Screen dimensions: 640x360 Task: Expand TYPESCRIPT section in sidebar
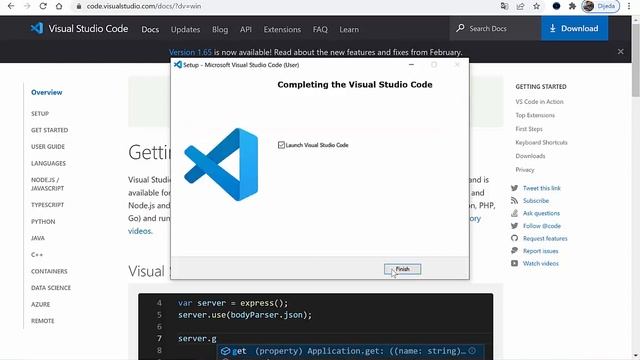coord(47,205)
